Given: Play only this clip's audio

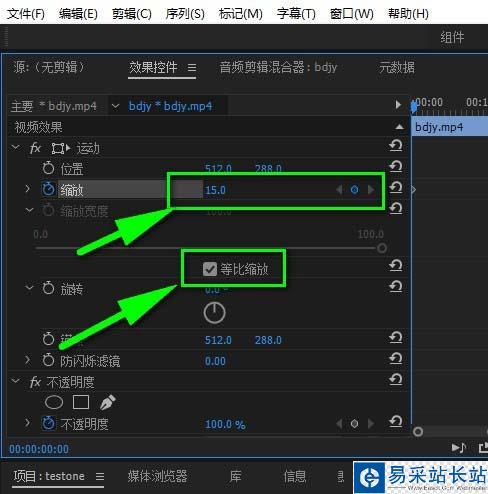Looking at the screenshot, I should click(459, 447).
